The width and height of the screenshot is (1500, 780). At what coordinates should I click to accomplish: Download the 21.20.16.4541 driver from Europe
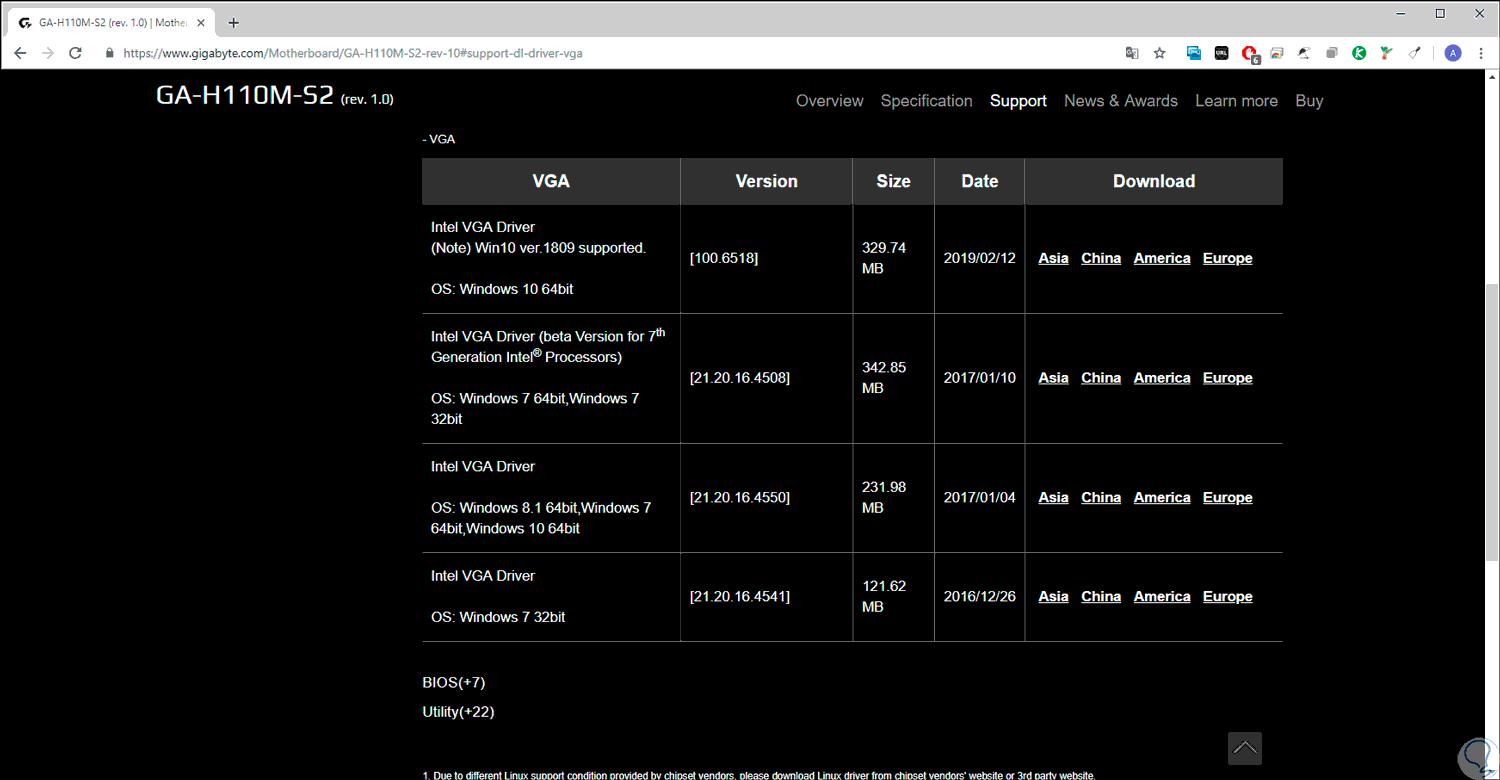tap(1228, 596)
